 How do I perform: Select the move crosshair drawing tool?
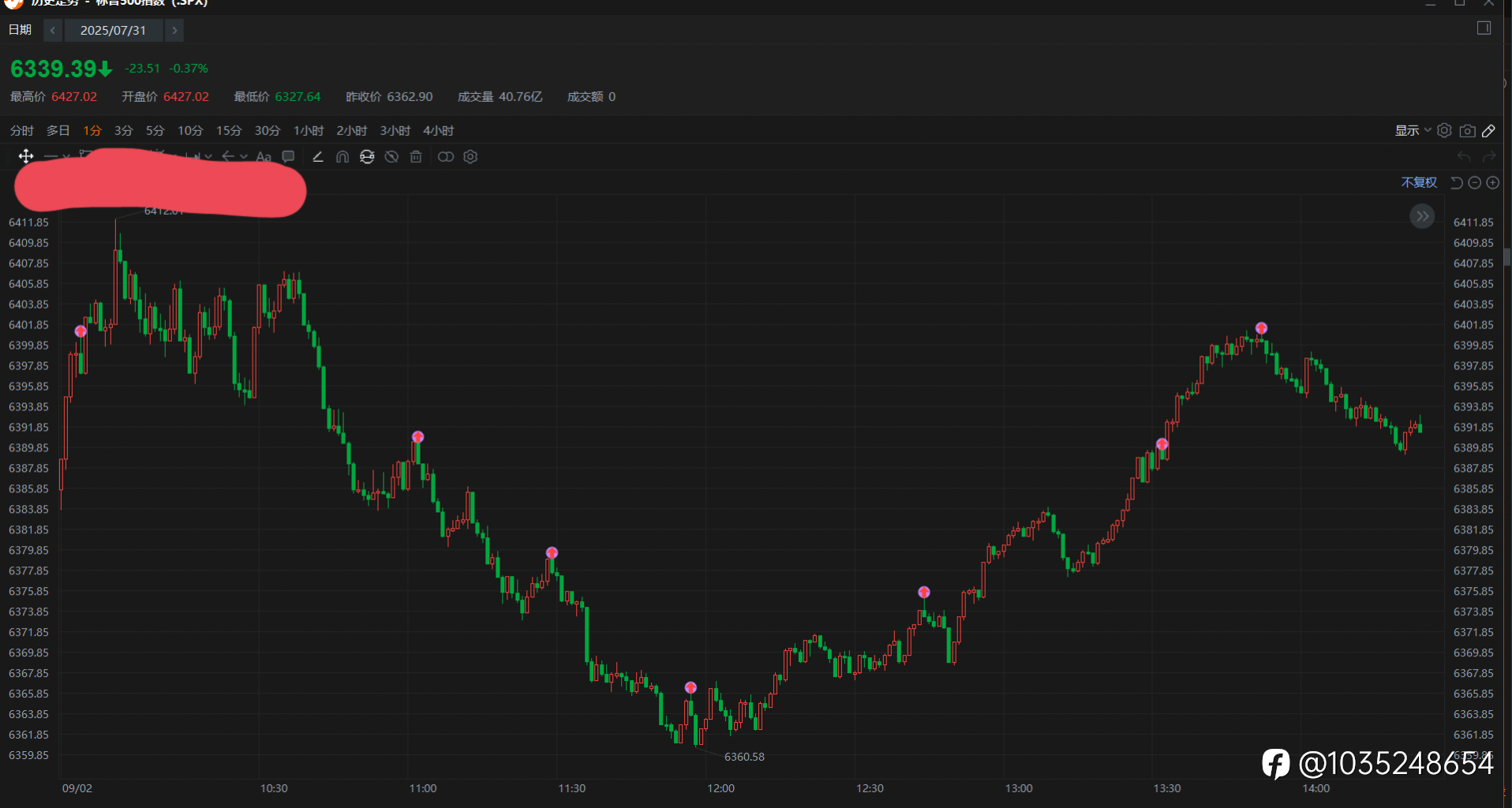click(x=26, y=156)
